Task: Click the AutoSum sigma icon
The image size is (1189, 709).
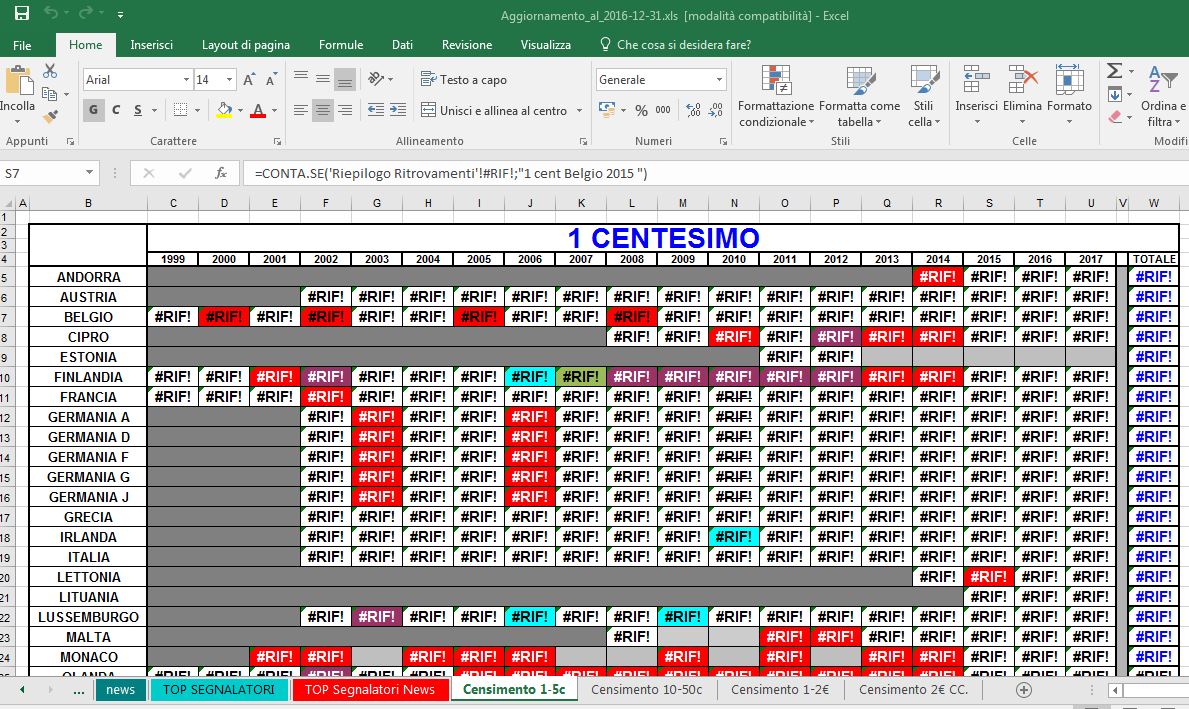Action: [1114, 72]
